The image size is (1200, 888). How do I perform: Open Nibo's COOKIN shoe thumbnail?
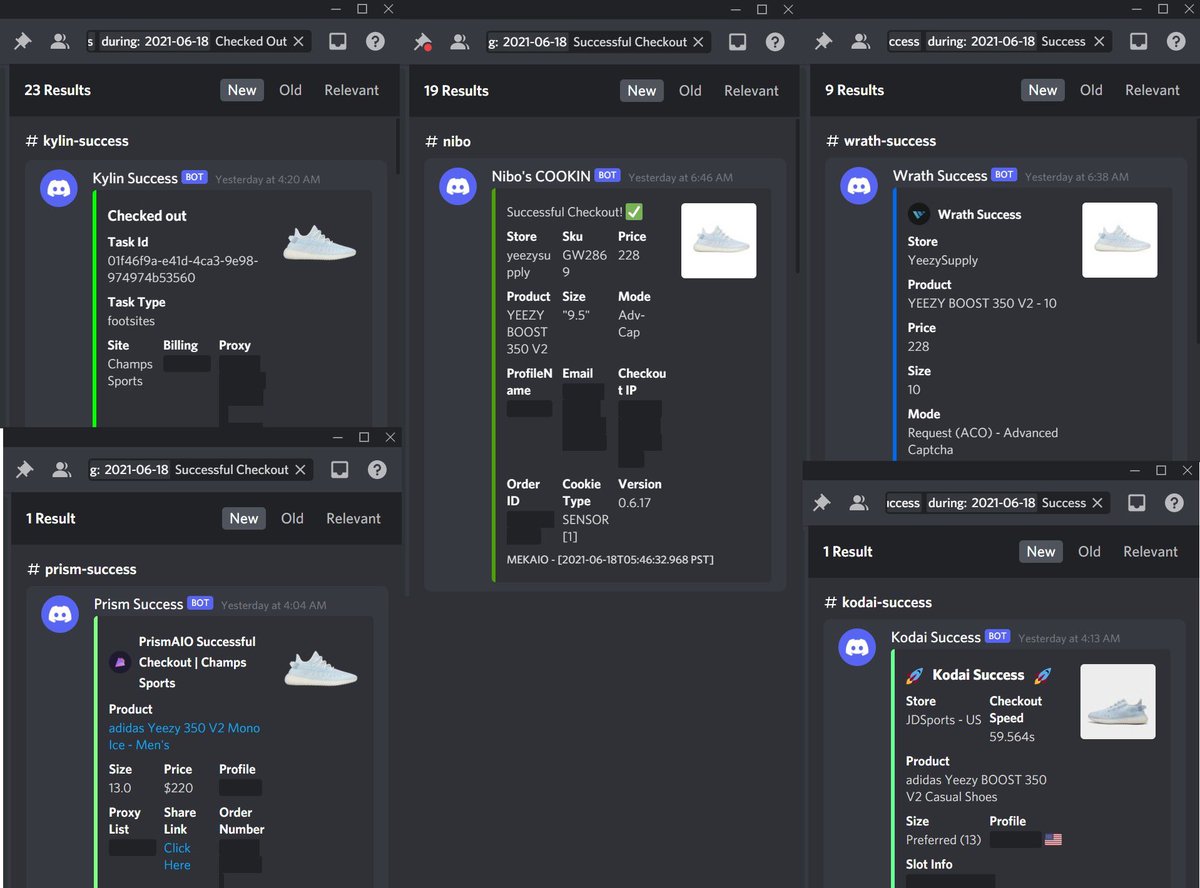pyautogui.click(x=718, y=241)
